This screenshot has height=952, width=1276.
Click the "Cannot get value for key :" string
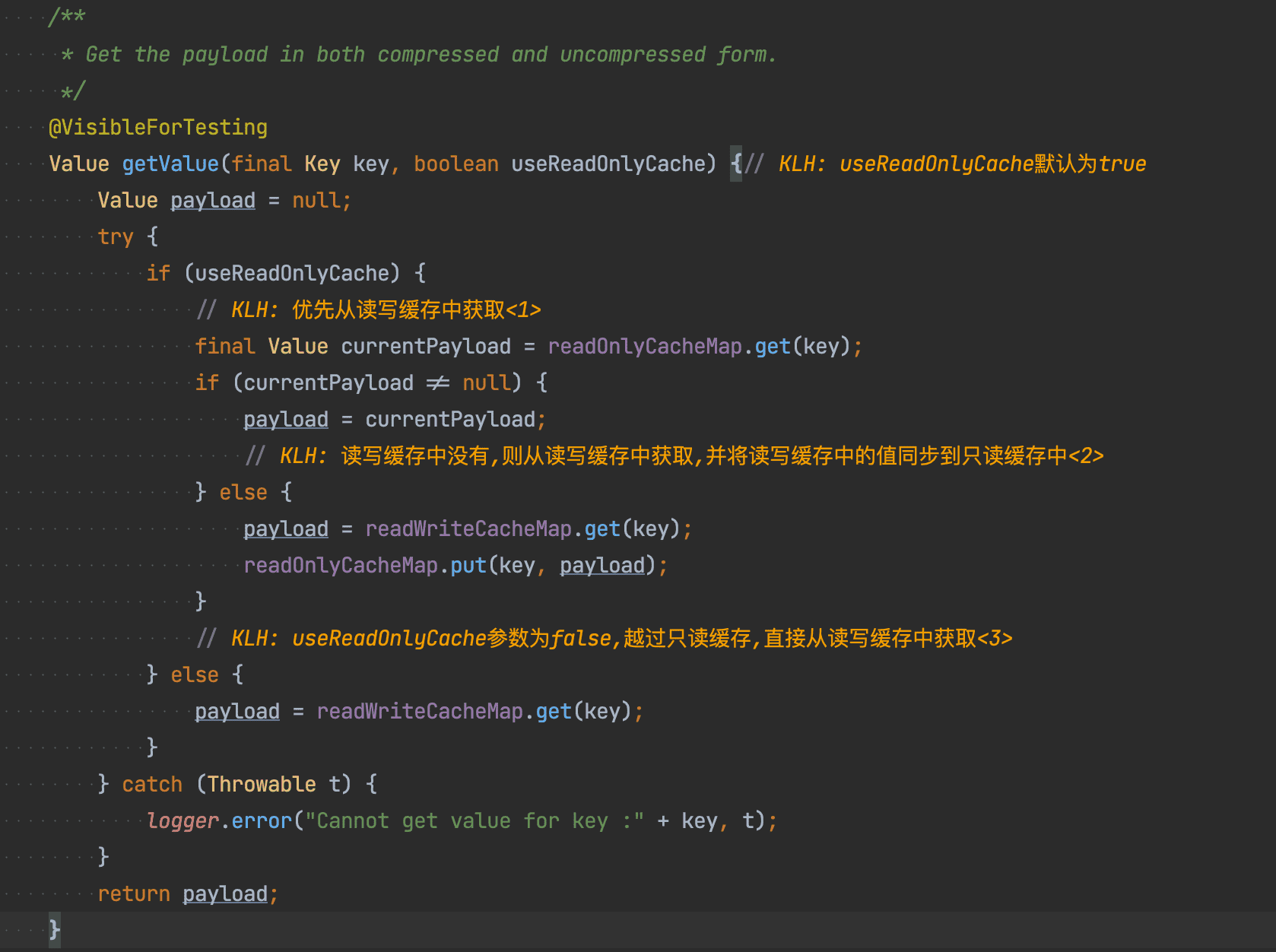click(x=475, y=821)
